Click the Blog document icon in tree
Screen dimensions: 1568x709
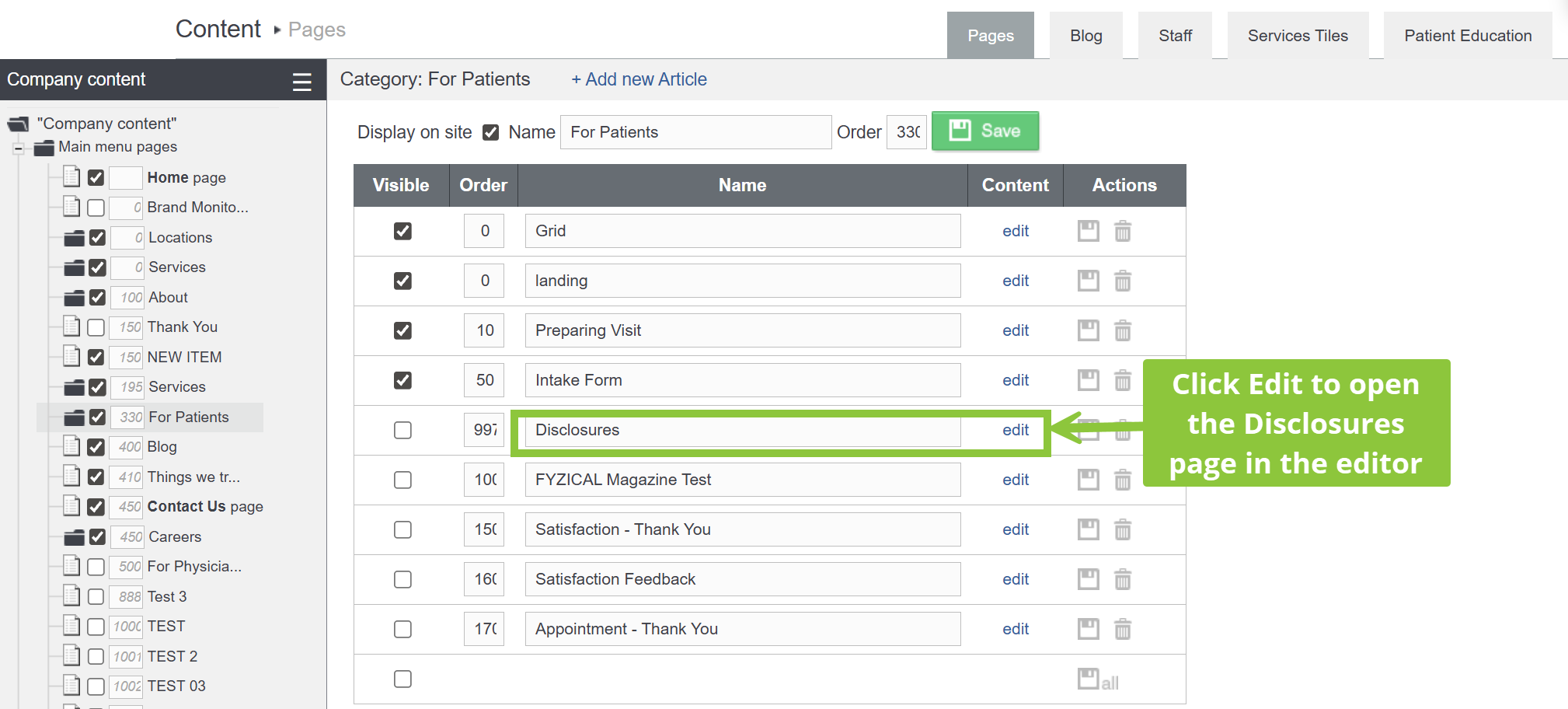click(71, 446)
